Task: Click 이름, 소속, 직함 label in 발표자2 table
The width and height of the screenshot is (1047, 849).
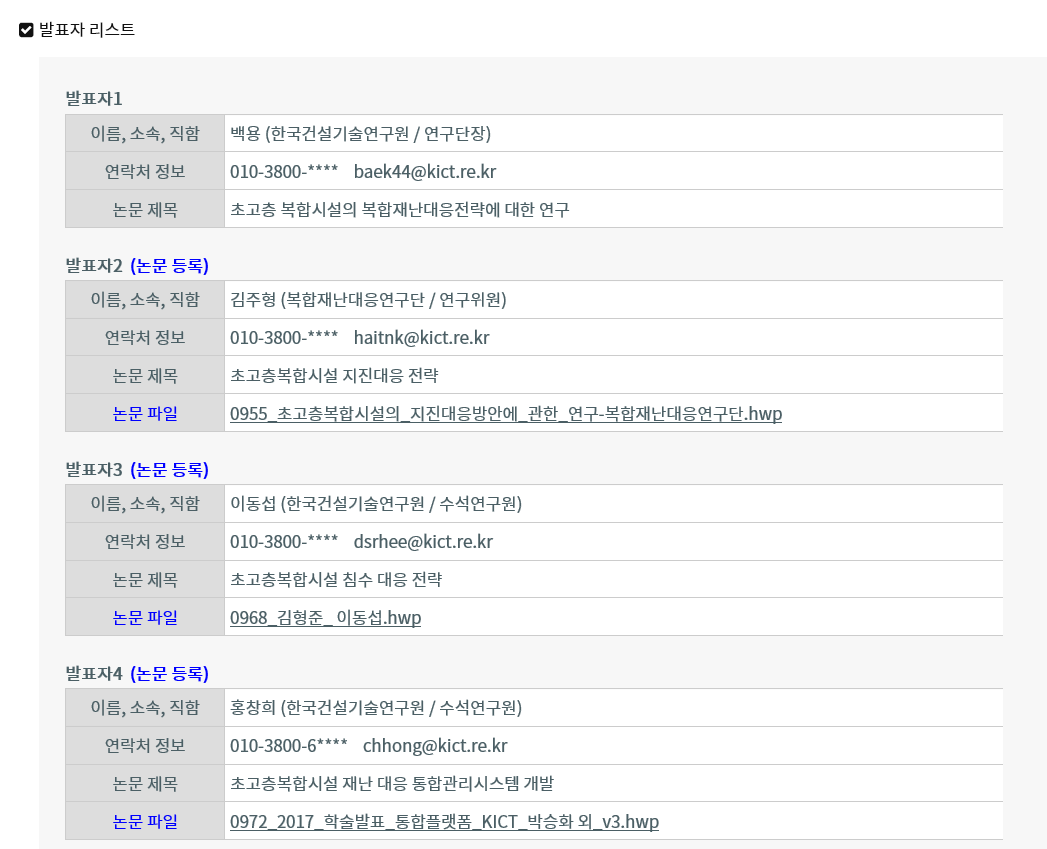Action: point(145,300)
